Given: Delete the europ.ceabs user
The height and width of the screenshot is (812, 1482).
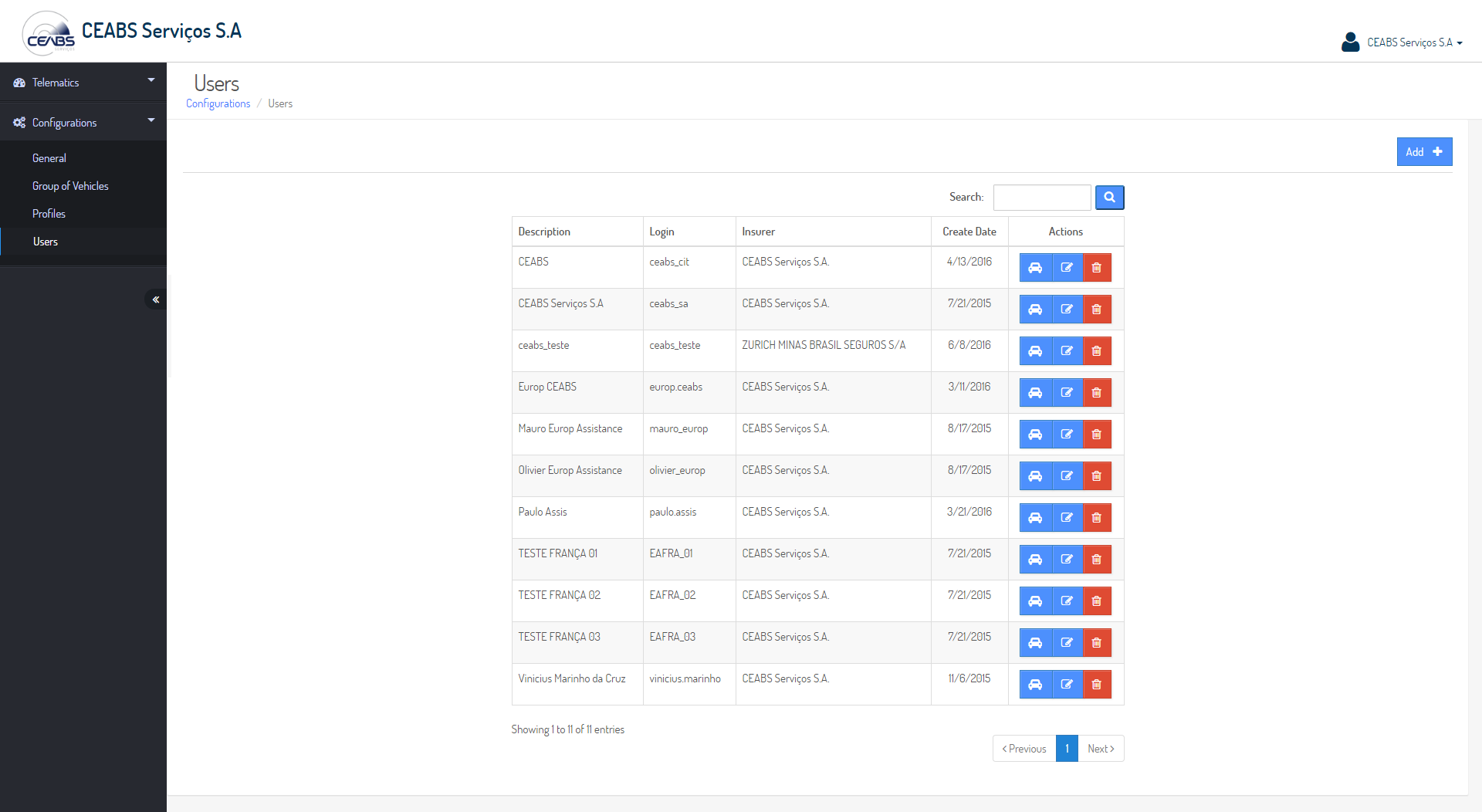Looking at the screenshot, I should click(1097, 393).
